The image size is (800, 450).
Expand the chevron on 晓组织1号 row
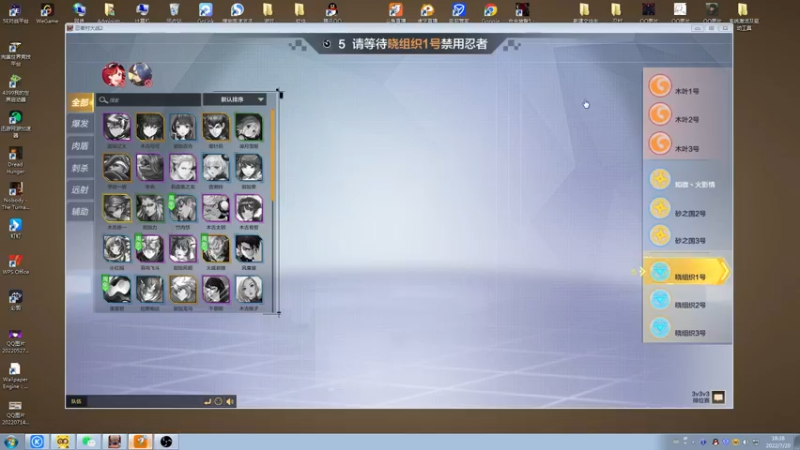tap(725, 271)
